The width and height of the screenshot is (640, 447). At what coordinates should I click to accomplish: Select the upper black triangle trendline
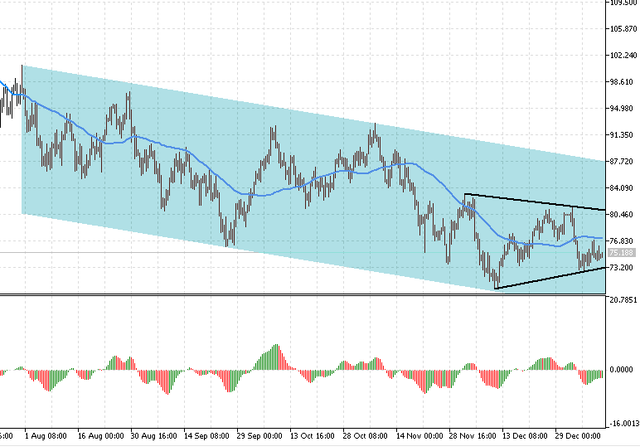[530, 201]
